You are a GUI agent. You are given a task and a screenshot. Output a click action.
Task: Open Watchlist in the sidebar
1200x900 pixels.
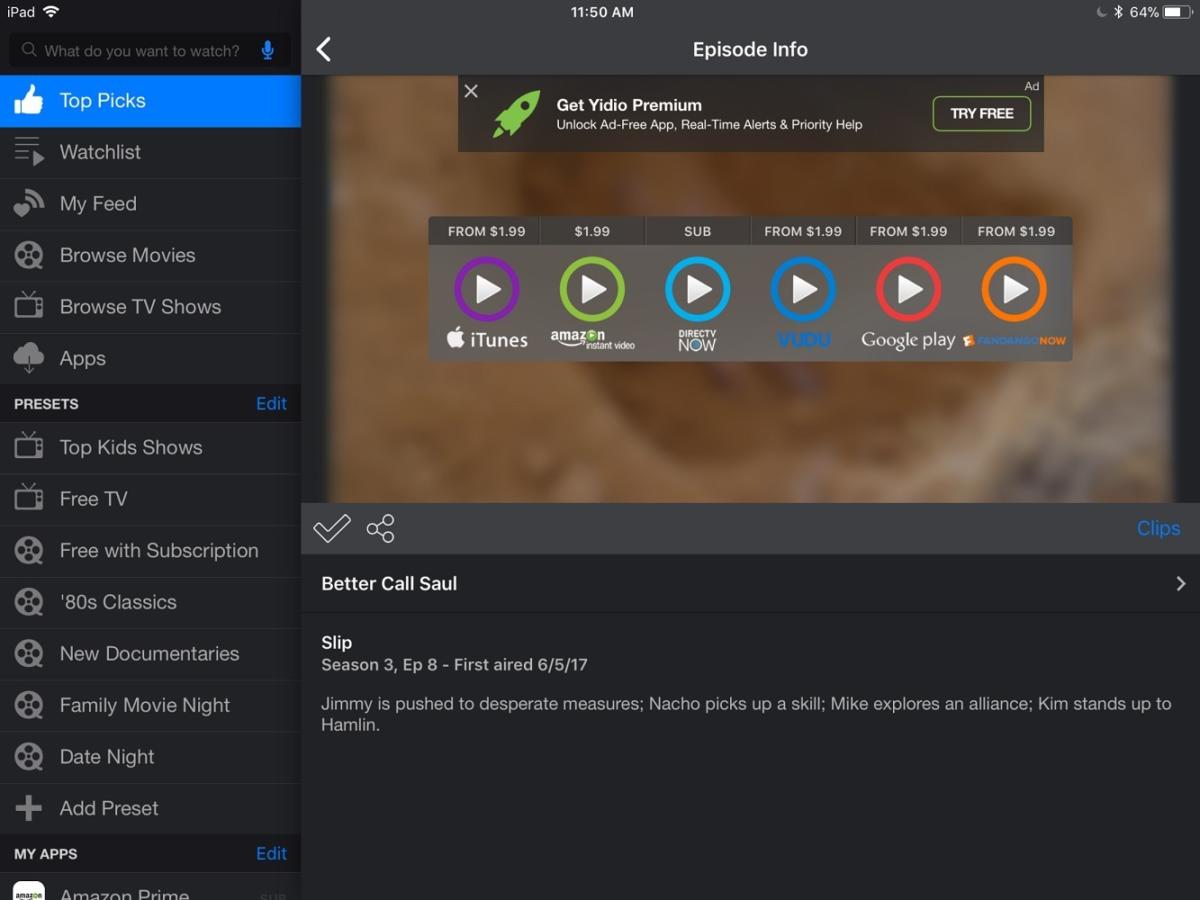(x=150, y=153)
